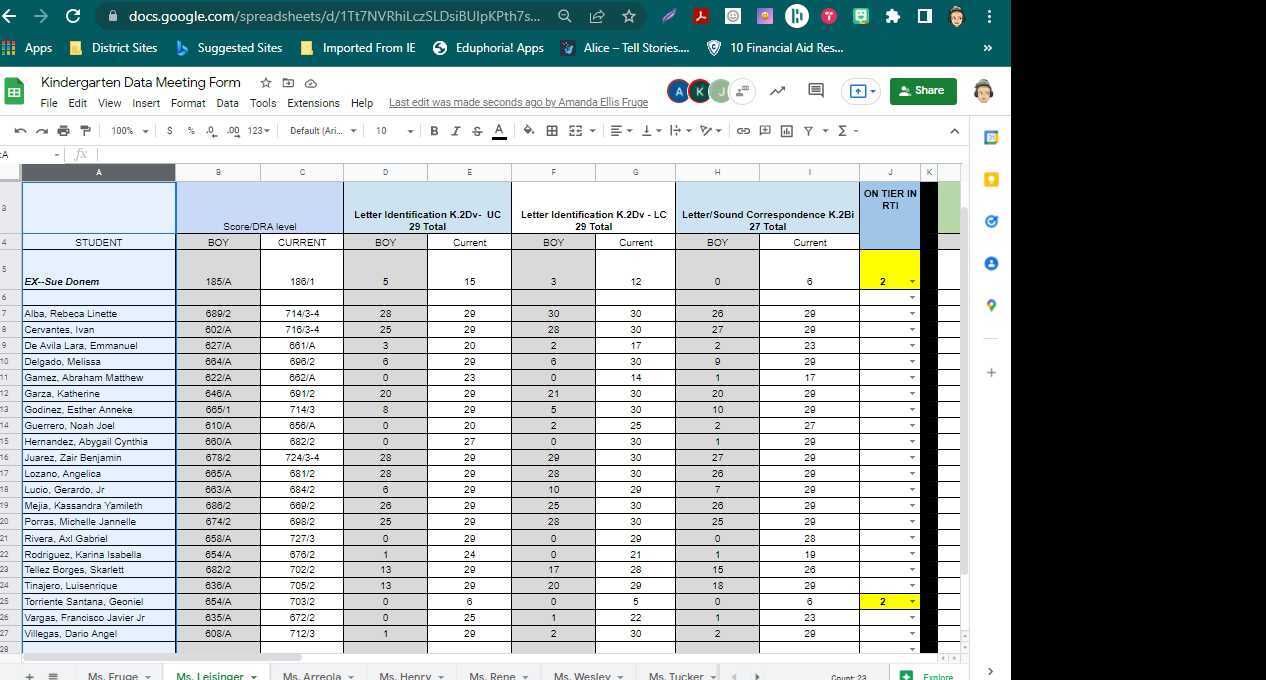1266x680 pixels.
Task: Open the Insert chart icon
Action: [786, 131]
